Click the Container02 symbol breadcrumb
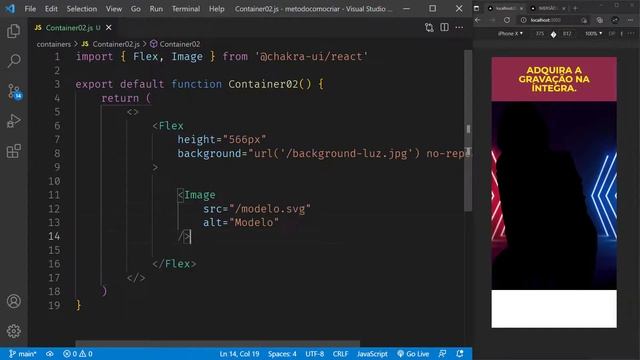The image size is (640, 360). click(x=175, y=44)
